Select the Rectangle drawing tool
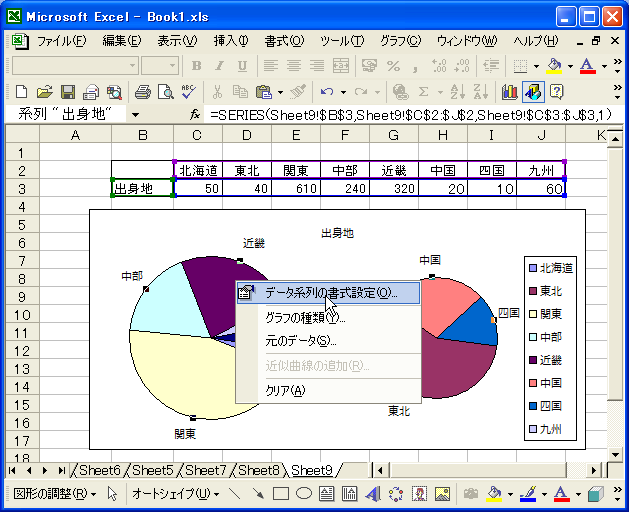Screen dimensions: 629x512 (281, 494)
